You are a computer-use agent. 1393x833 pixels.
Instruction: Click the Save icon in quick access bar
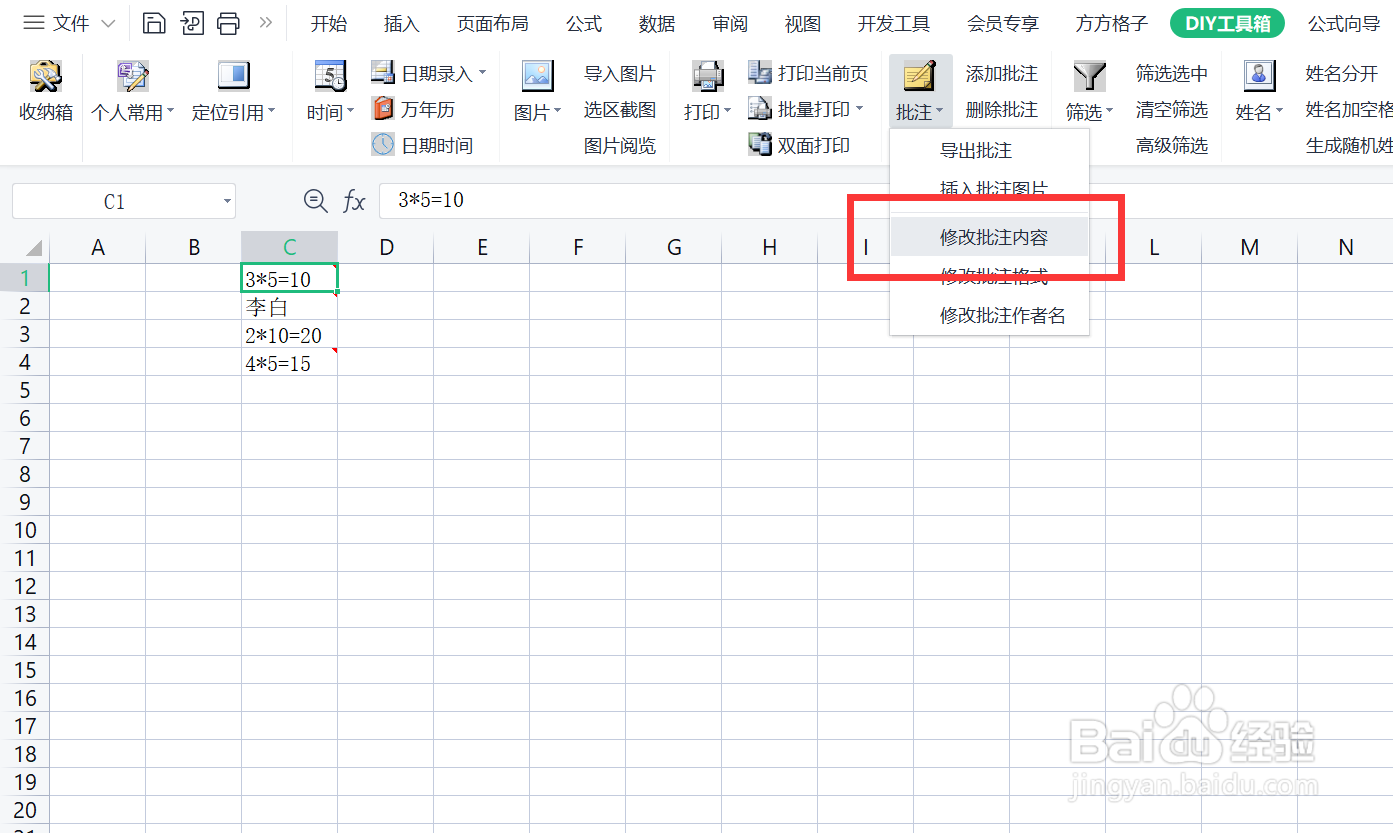(152, 22)
